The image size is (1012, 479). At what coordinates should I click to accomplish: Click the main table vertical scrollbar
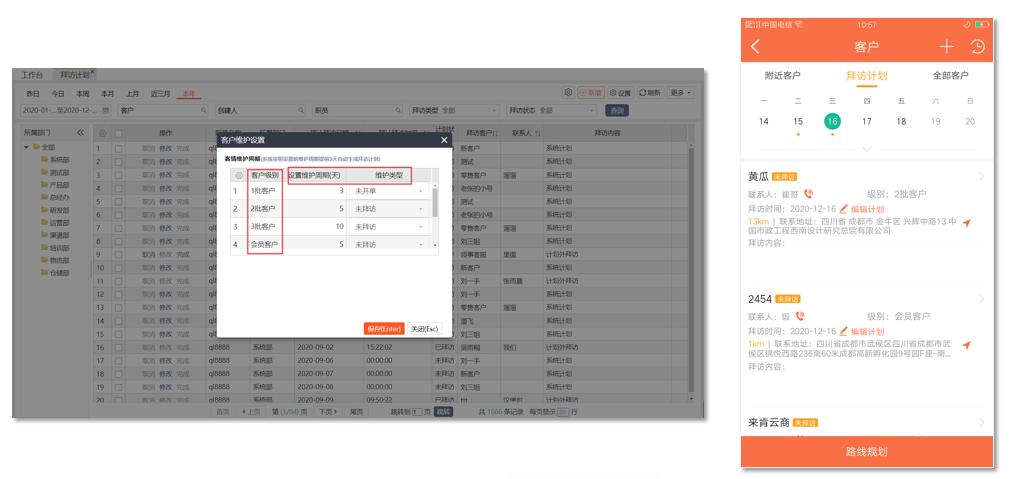pyautogui.click(x=691, y=268)
